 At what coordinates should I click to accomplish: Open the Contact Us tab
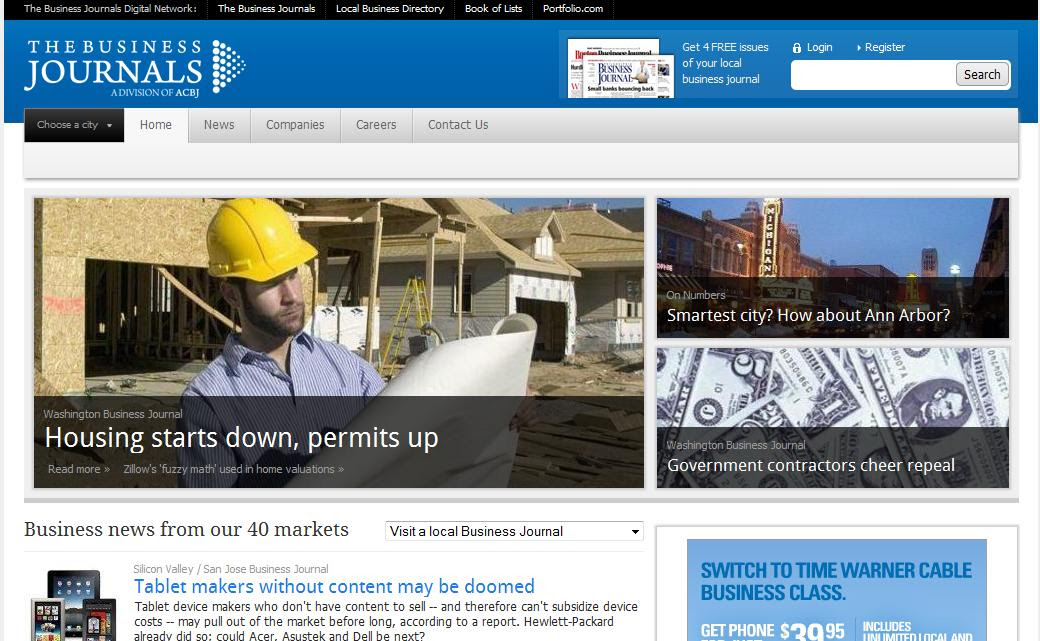tap(458, 125)
